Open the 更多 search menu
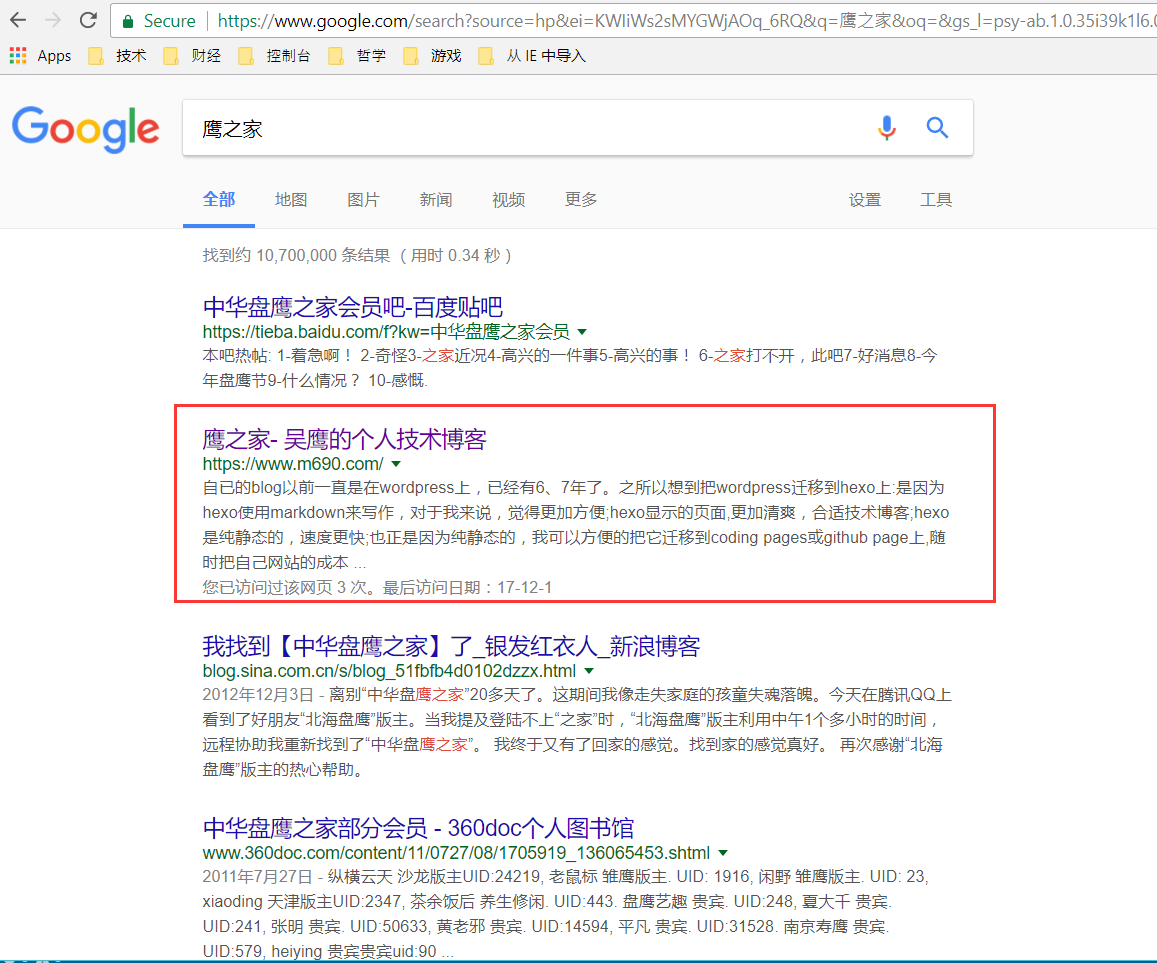Image resolution: width=1157 pixels, height=963 pixels. coord(581,199)
